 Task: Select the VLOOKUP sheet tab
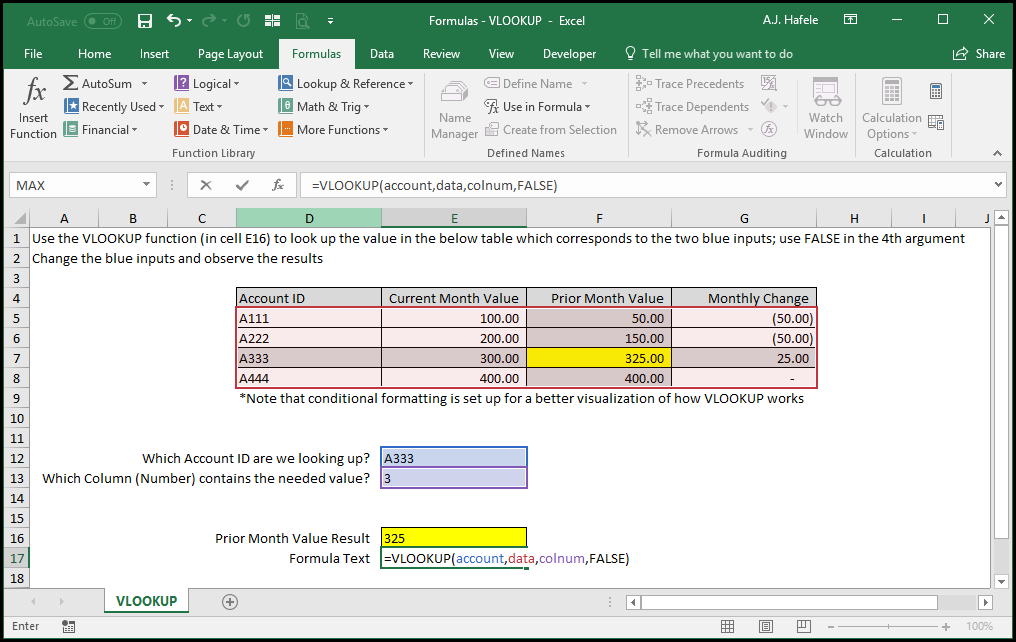pos(146,601)
